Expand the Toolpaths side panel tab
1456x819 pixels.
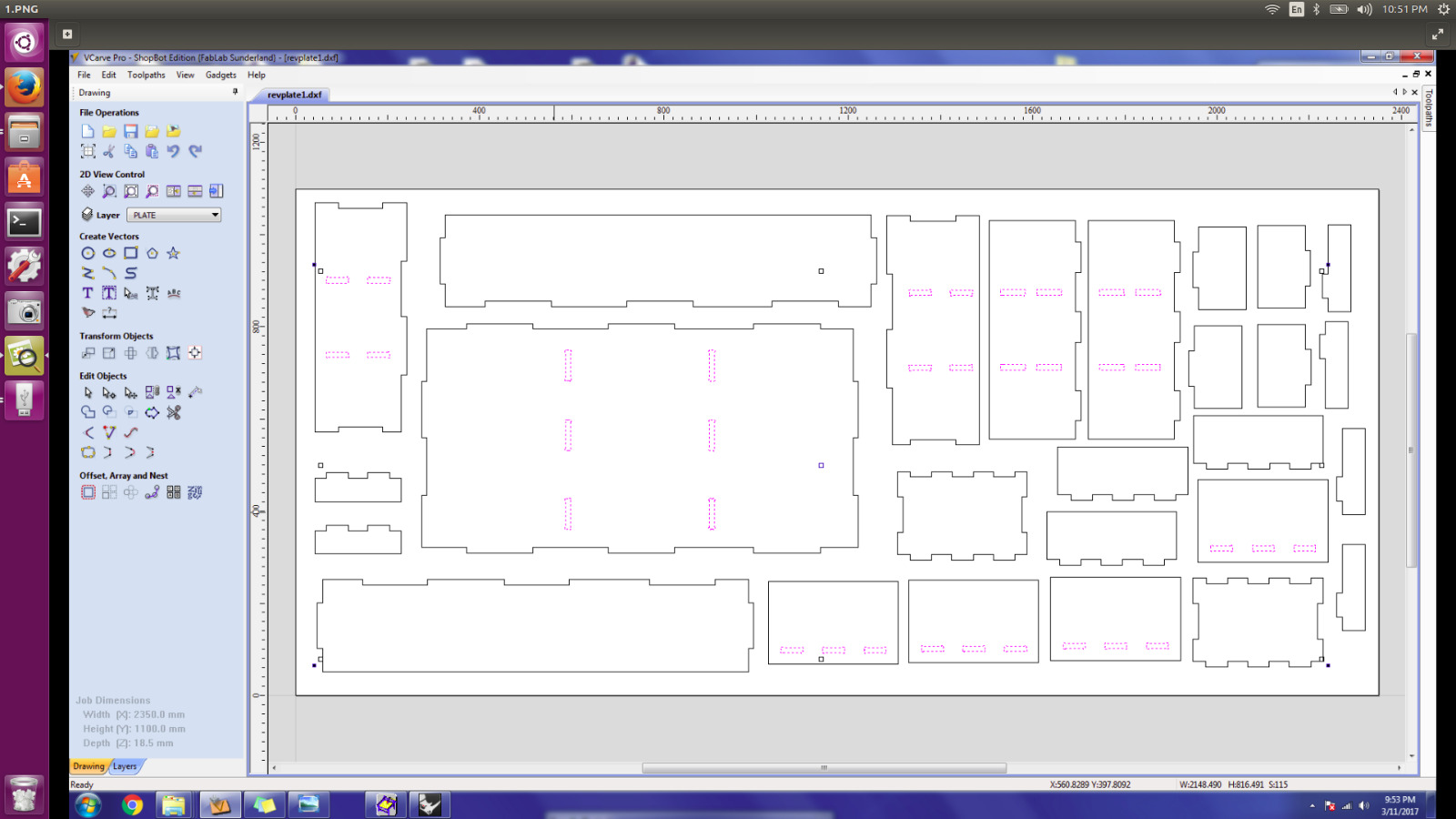pos(1429,108)
